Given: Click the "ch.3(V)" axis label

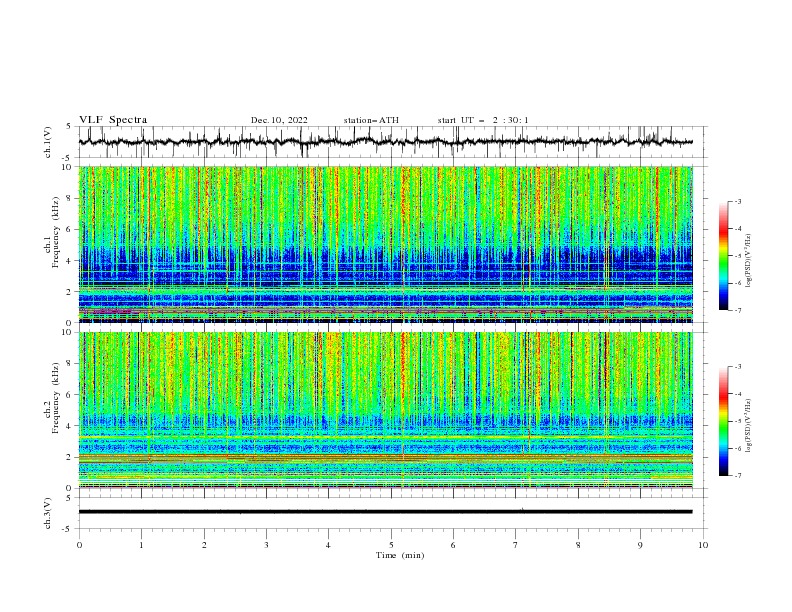Looking at the screenshot, I should 48,513.
